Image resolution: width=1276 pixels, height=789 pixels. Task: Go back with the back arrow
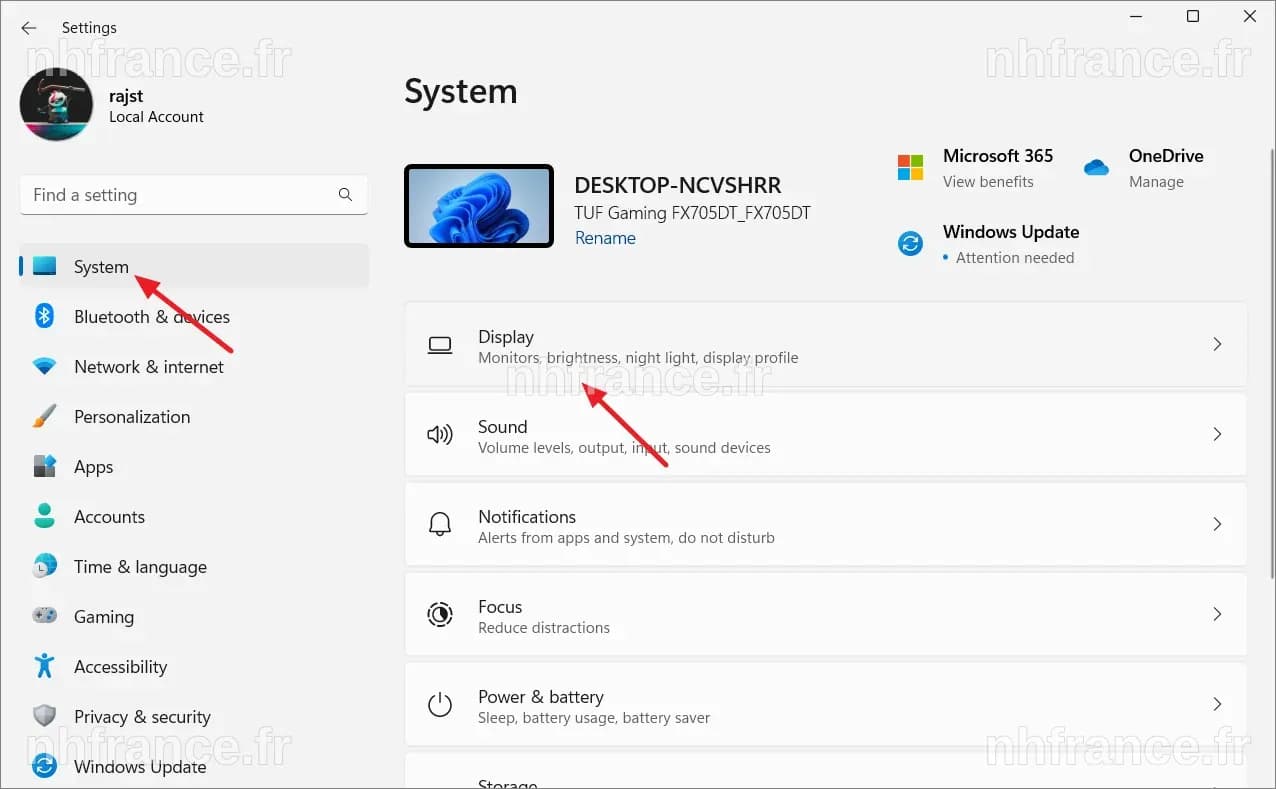(x=28, y=28)
